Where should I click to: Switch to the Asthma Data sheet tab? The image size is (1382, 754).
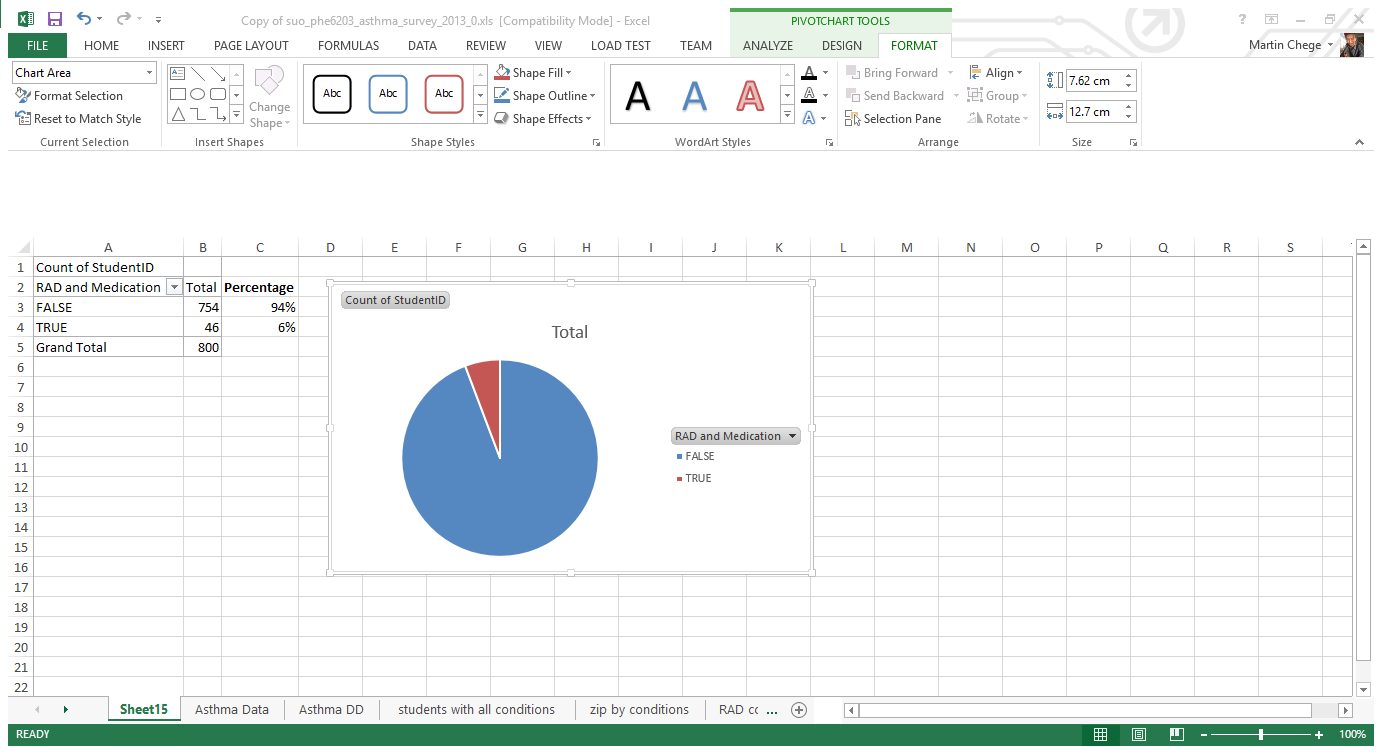pos(232,710)
